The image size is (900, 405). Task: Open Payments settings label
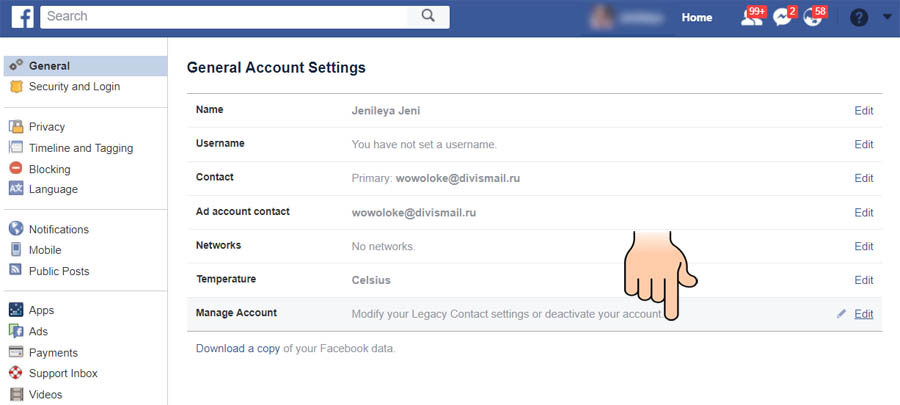tap(53, 353)
